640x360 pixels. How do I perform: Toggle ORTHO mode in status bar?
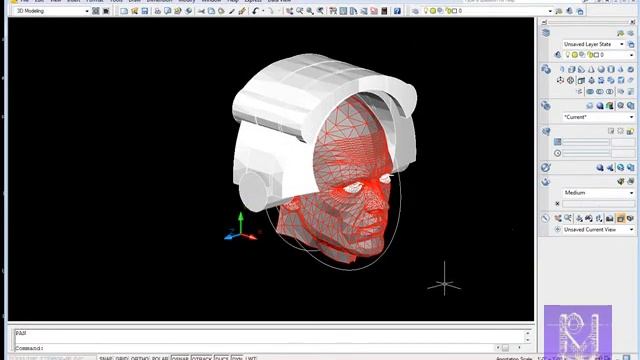140,358
